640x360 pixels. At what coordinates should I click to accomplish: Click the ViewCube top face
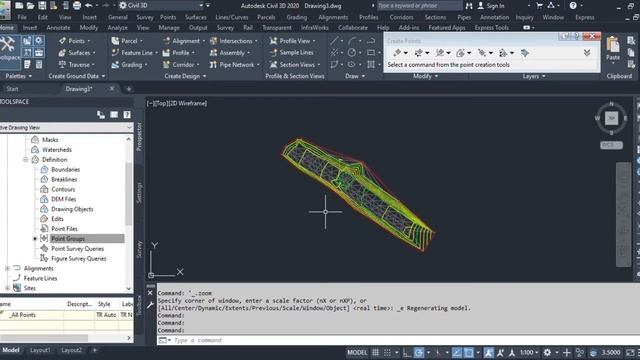coord(611,118)
